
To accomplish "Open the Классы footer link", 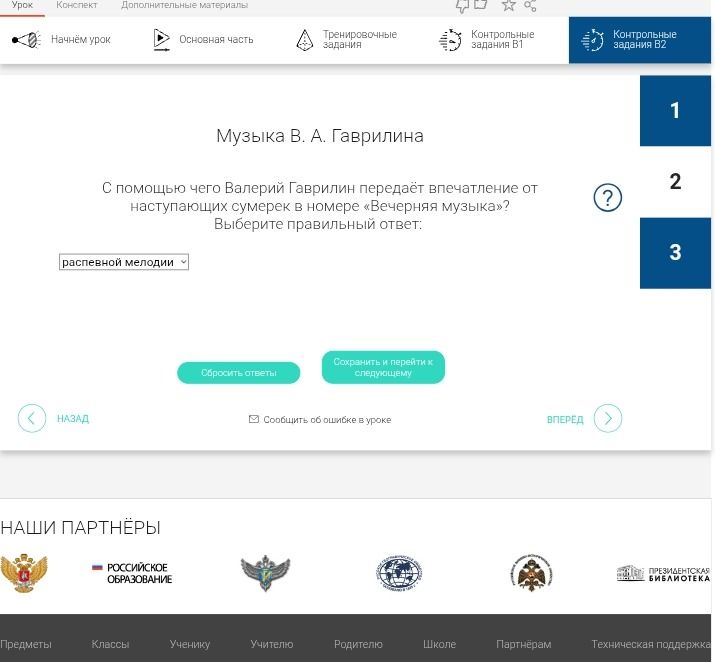I will click(110, 644).
